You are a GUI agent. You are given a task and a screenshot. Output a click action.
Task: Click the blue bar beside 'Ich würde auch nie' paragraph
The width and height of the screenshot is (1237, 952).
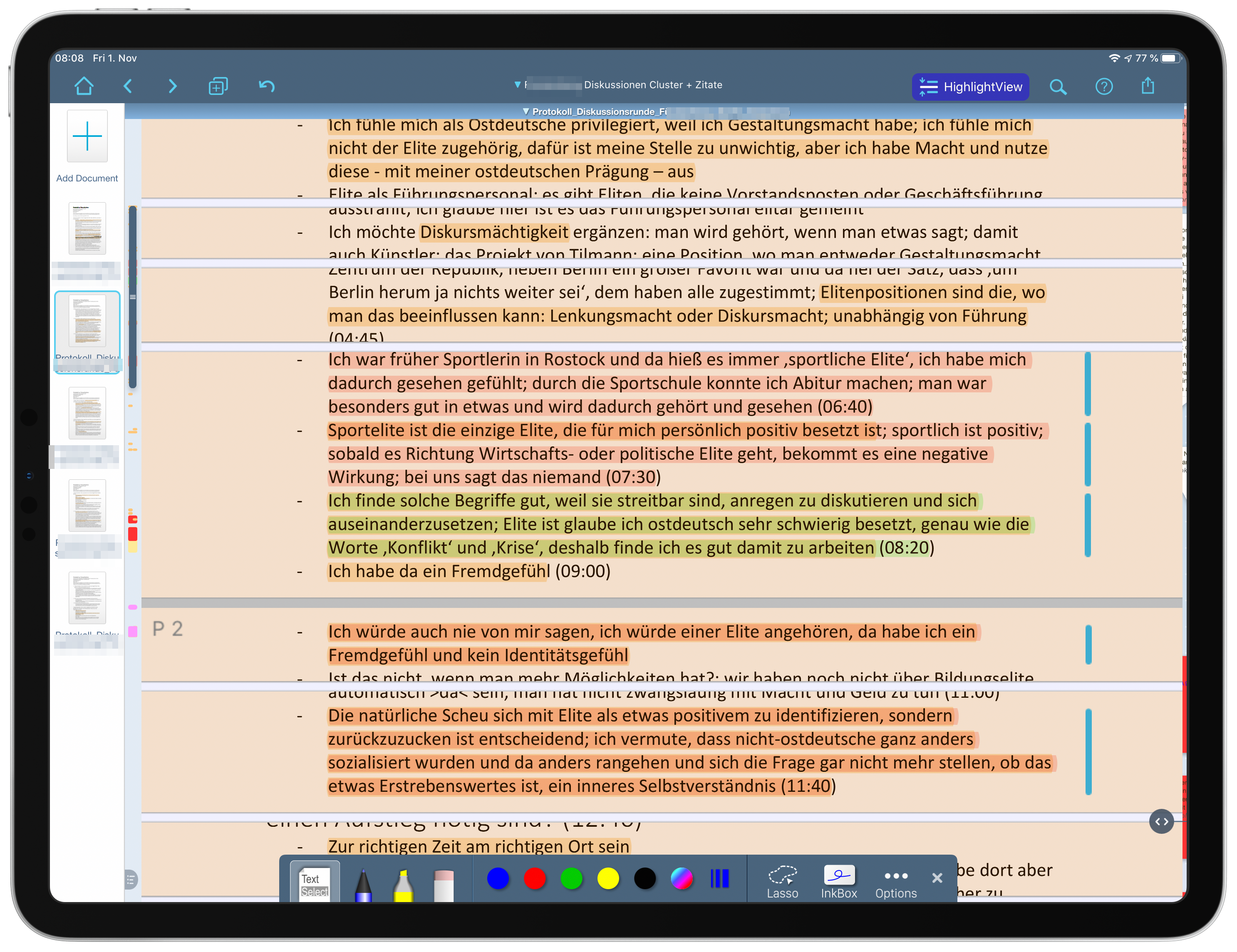[x=1088, y=644]
